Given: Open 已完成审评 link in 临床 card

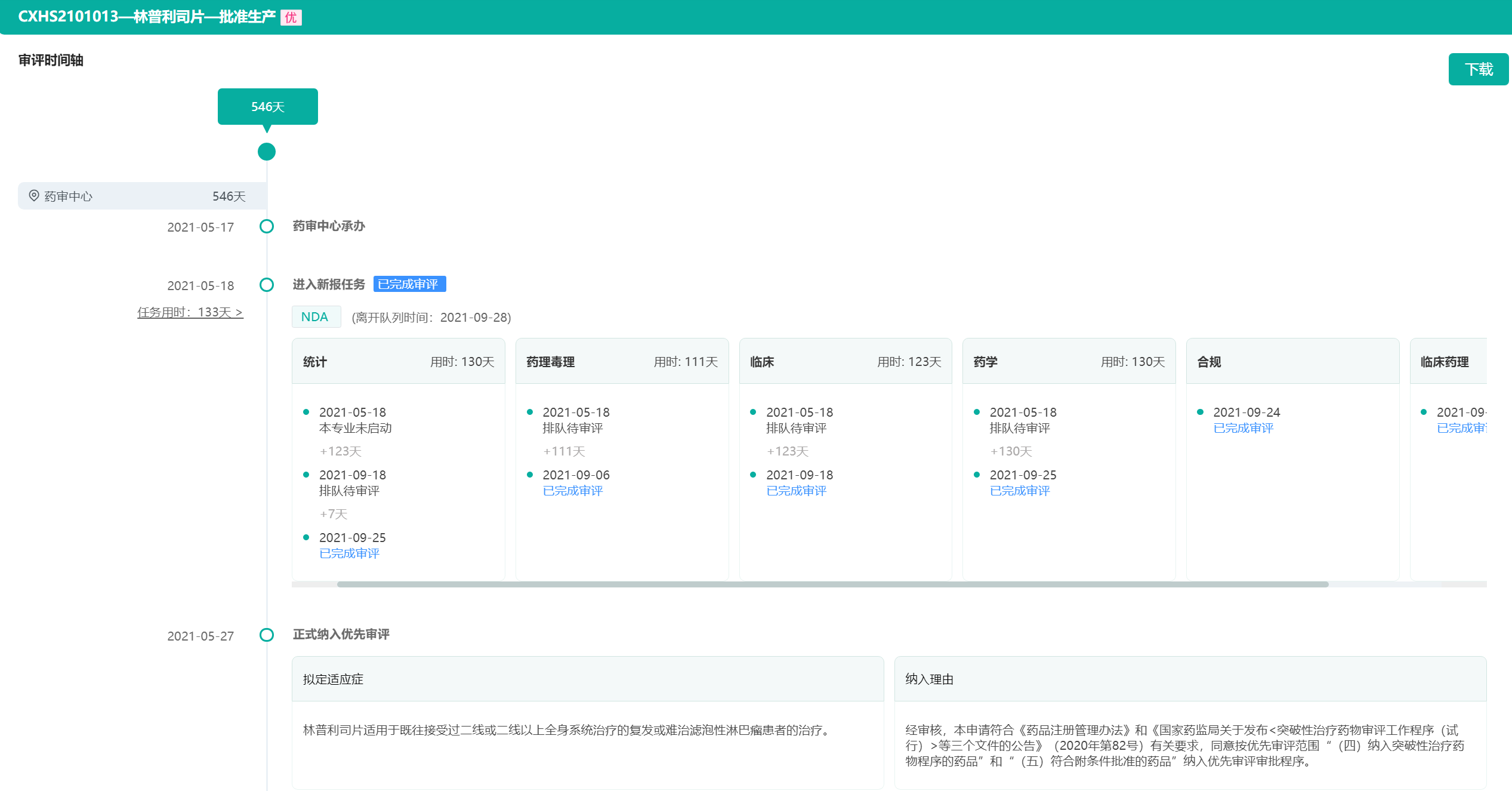Looking at the screenshot, I should 796,491.
